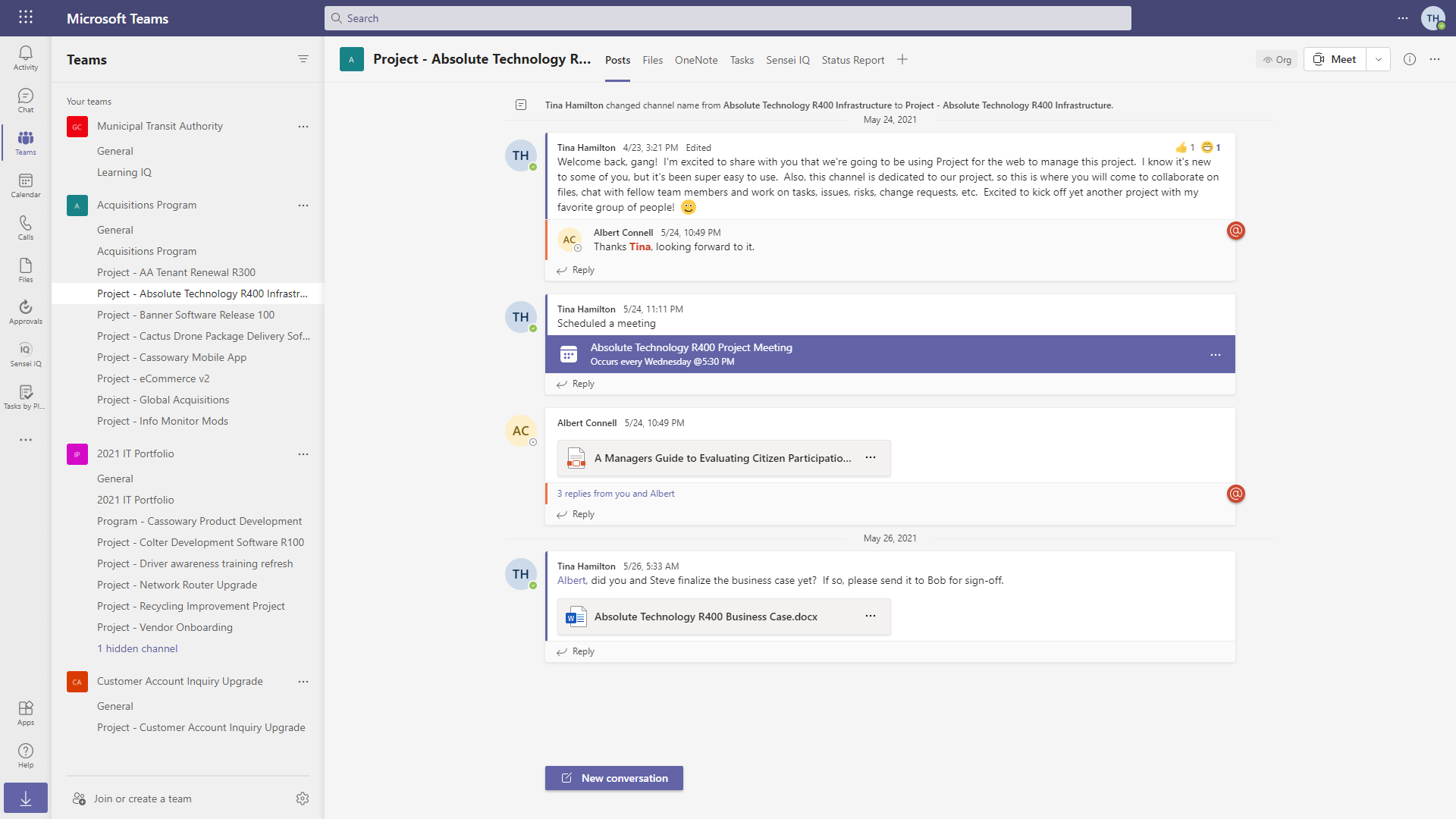Reply to the Business Case post
This screenshot has height=819, width=1456.
click(x=576, y=651)
